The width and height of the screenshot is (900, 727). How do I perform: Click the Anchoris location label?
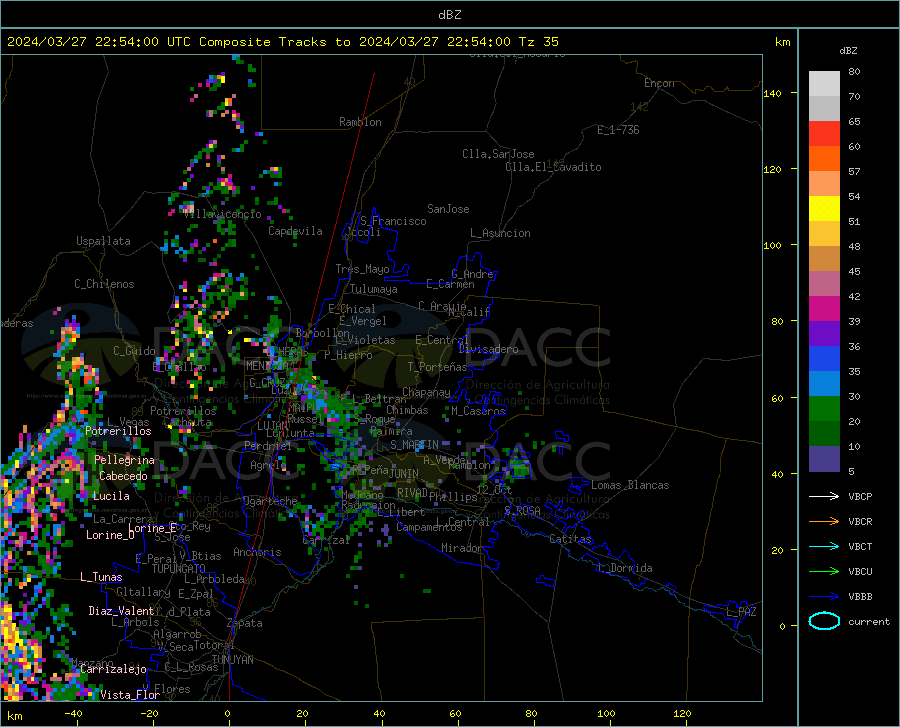pos(257,552)
